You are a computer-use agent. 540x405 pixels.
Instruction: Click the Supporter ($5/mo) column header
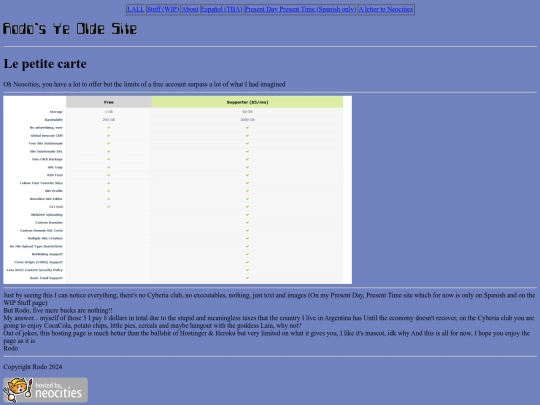point(247,102)
